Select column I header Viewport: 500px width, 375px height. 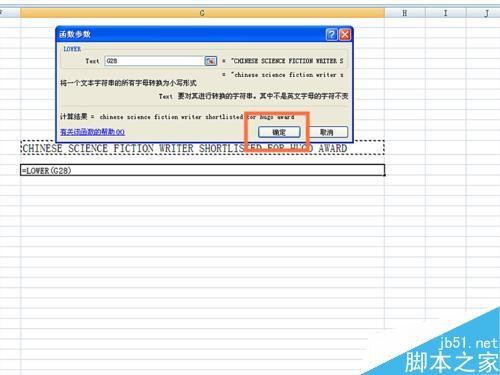(x=445, y=13)
